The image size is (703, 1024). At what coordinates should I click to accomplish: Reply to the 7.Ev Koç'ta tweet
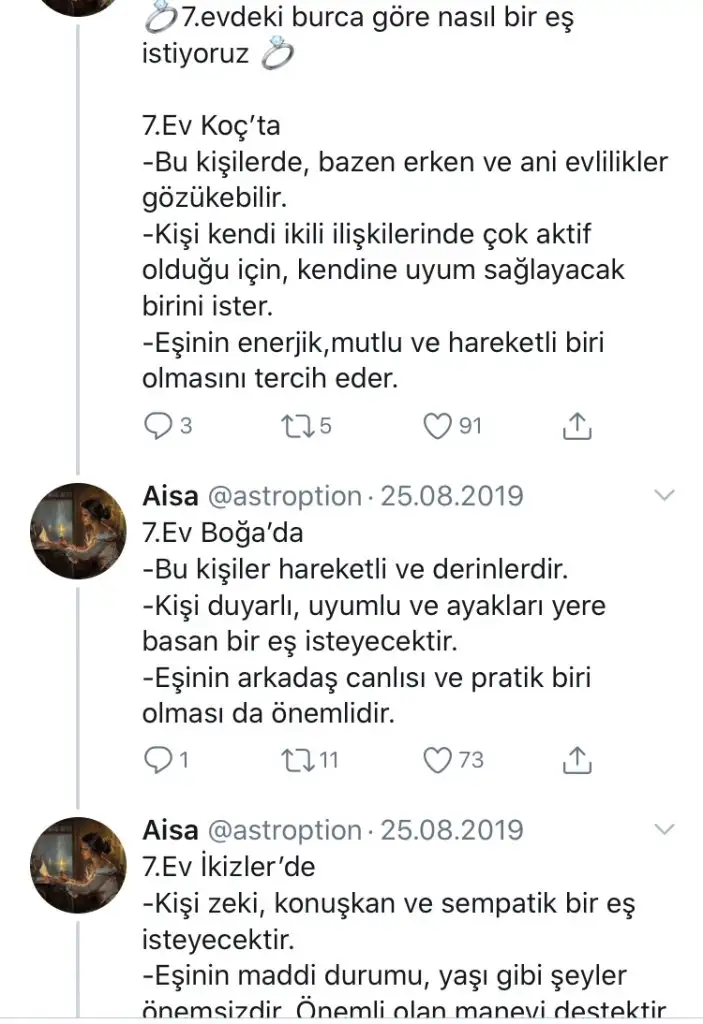(158, 426)
